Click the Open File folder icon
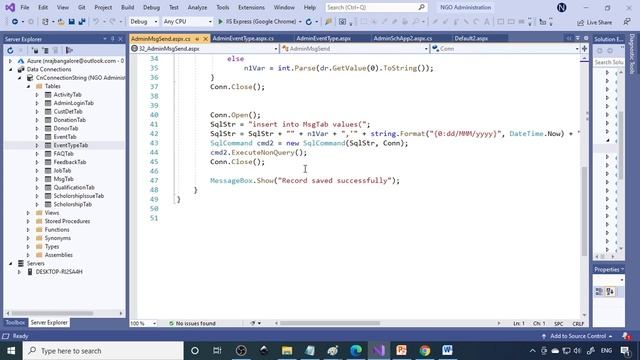The width and height of the screenshot is (640, 360). 61,22
